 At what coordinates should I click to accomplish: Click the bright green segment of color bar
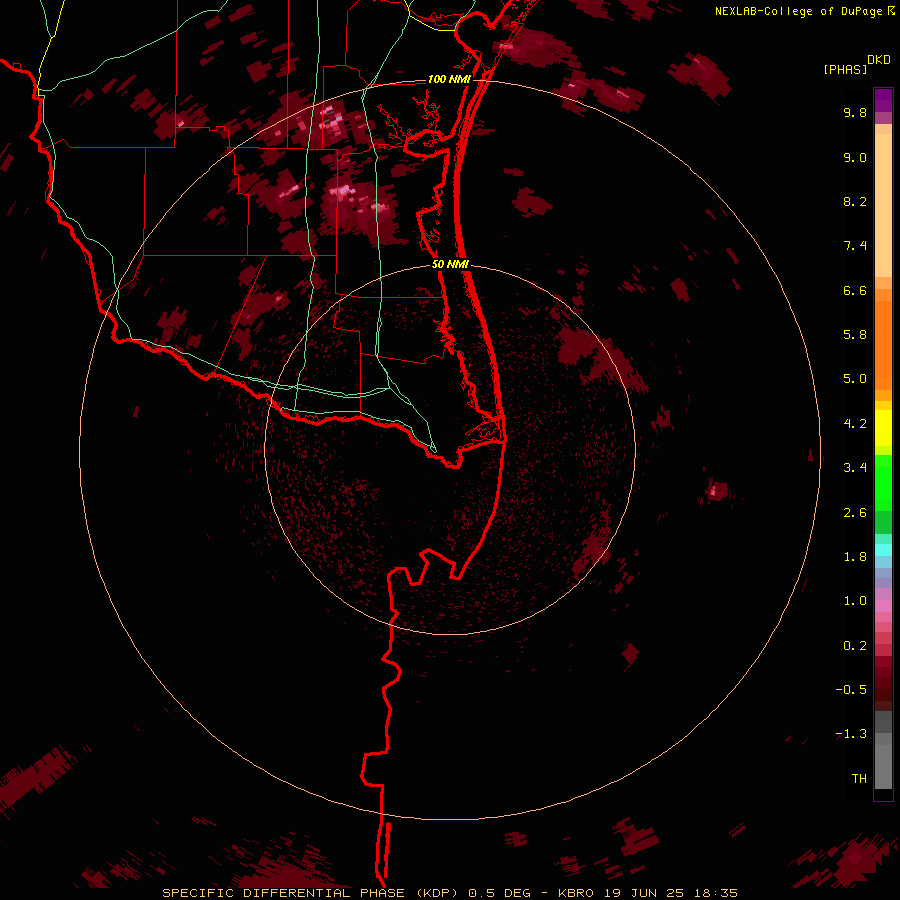883,482
